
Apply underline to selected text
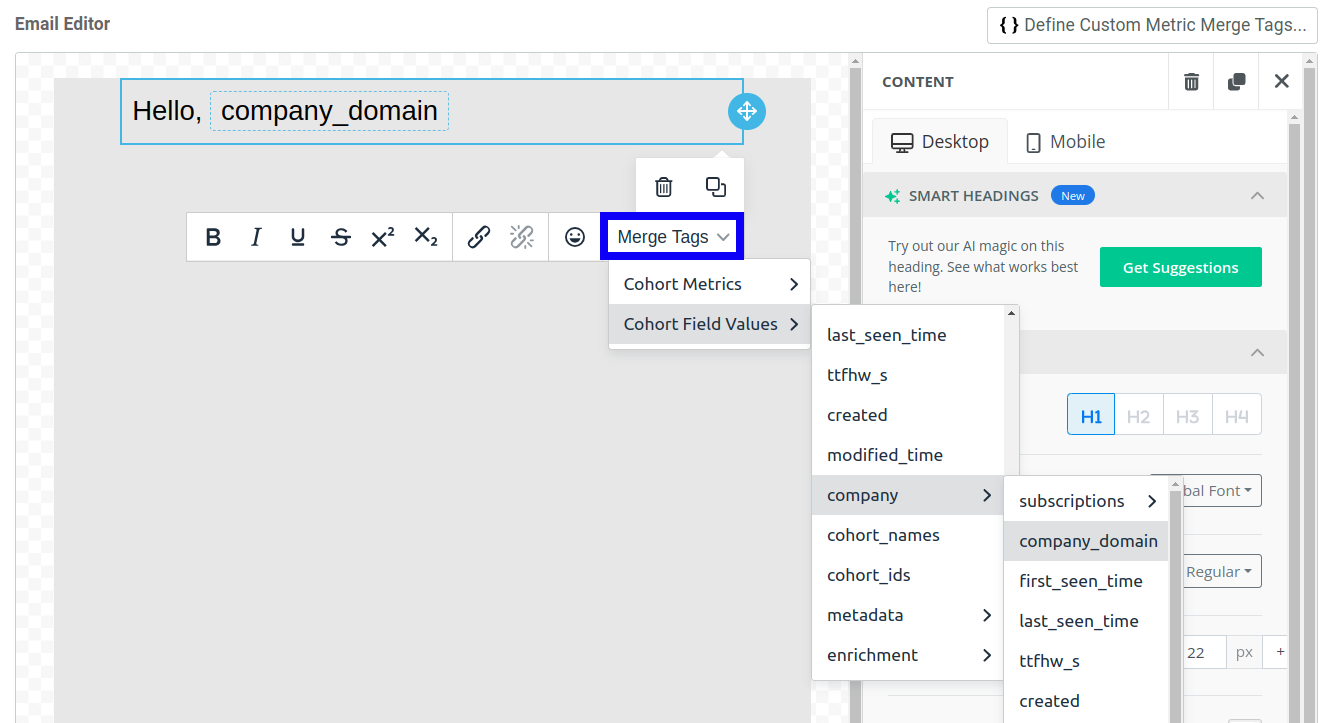click(297, 237)
